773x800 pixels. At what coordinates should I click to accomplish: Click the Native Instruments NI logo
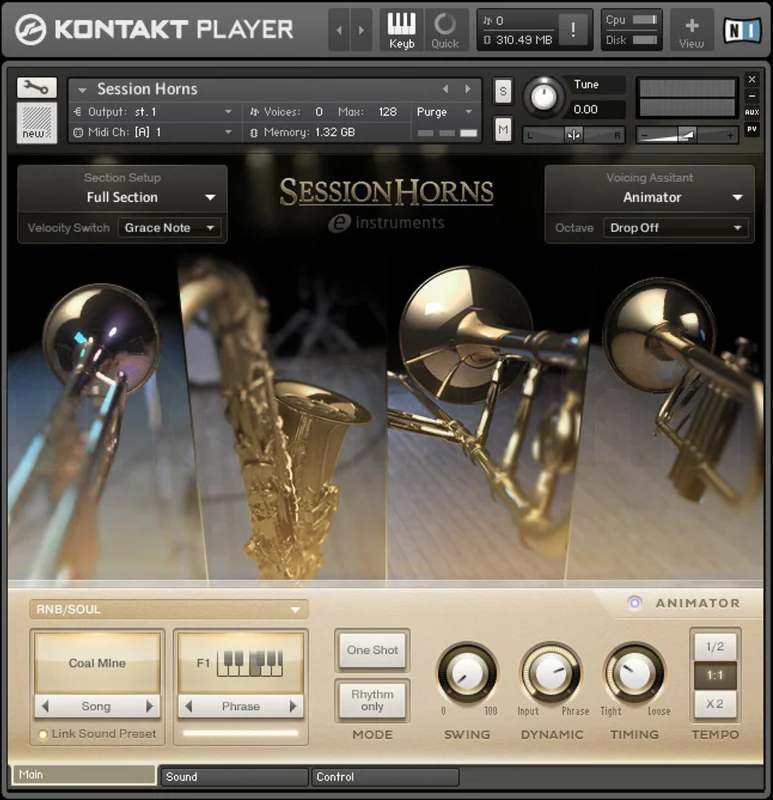pyautogui.click(x=742, y=30)
